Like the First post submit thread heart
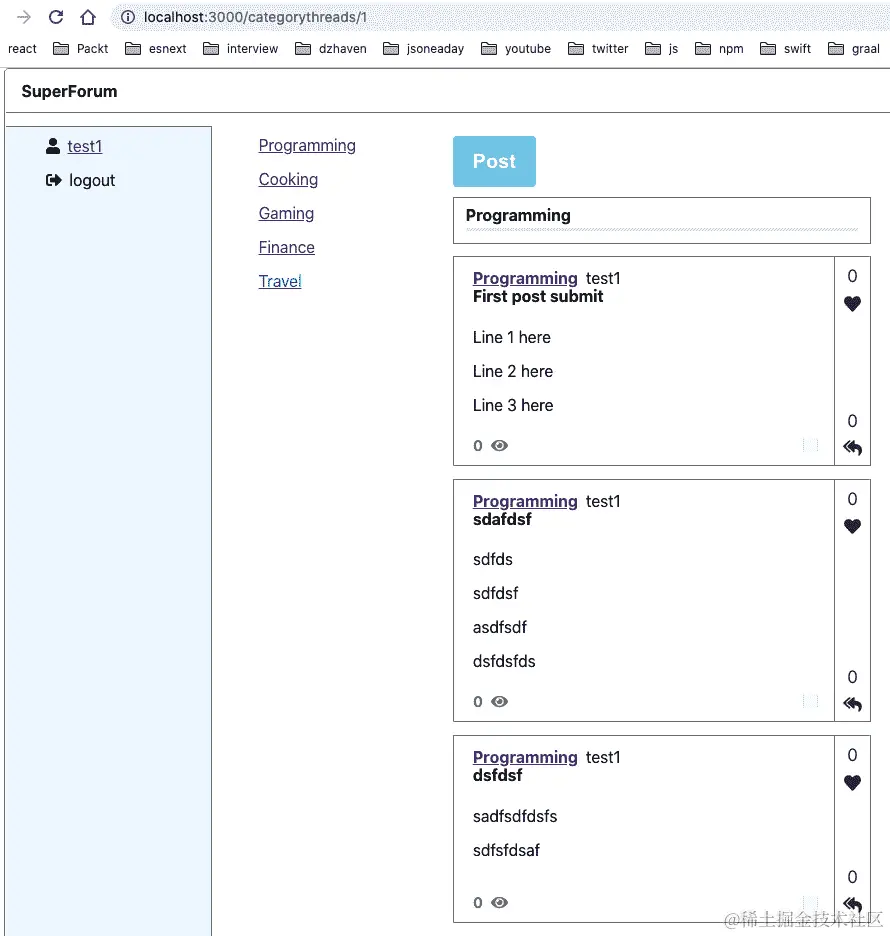The image size is (890, 936). point(852,304)
